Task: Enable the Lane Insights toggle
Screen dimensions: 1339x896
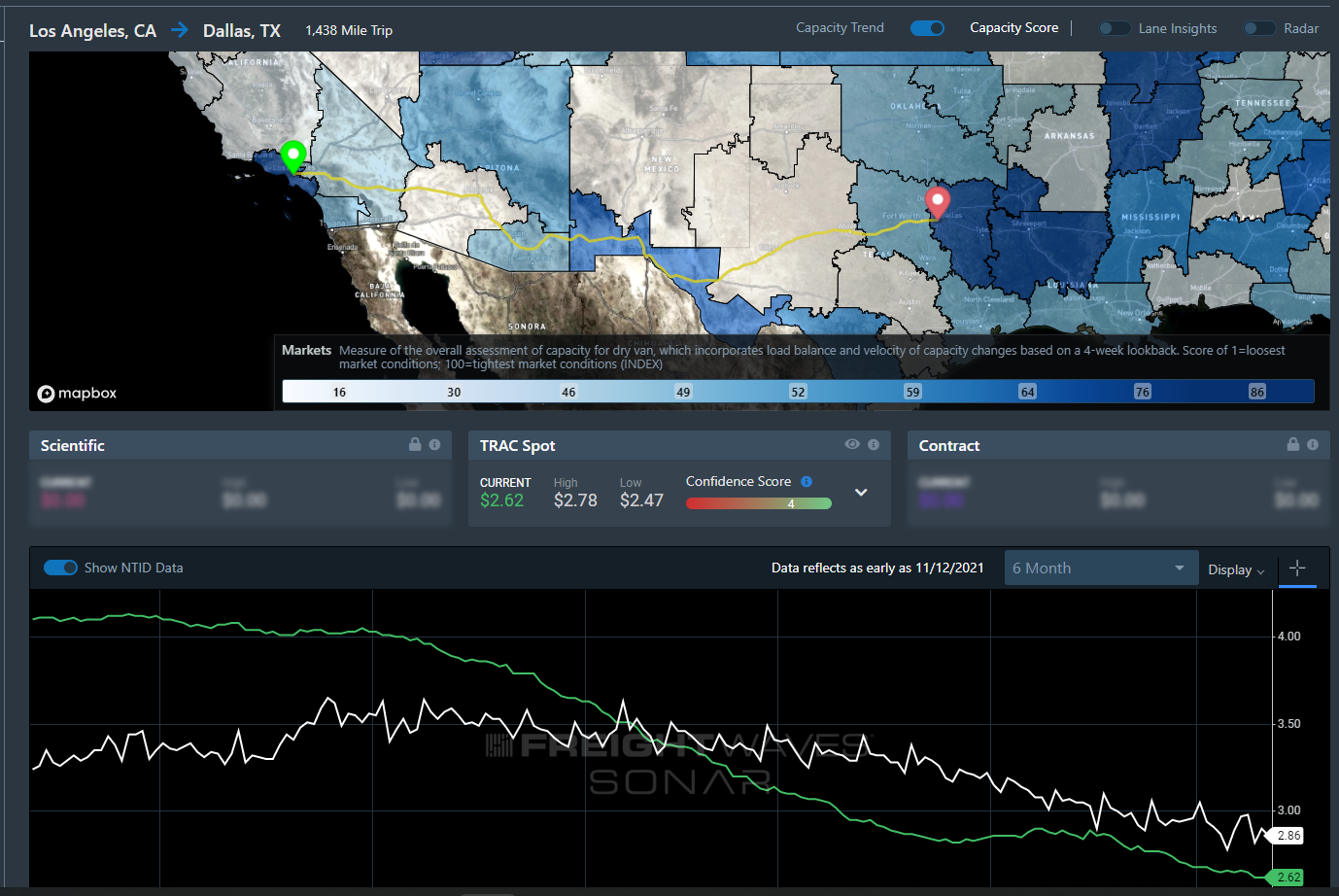Action: (x=1115, y=28)
